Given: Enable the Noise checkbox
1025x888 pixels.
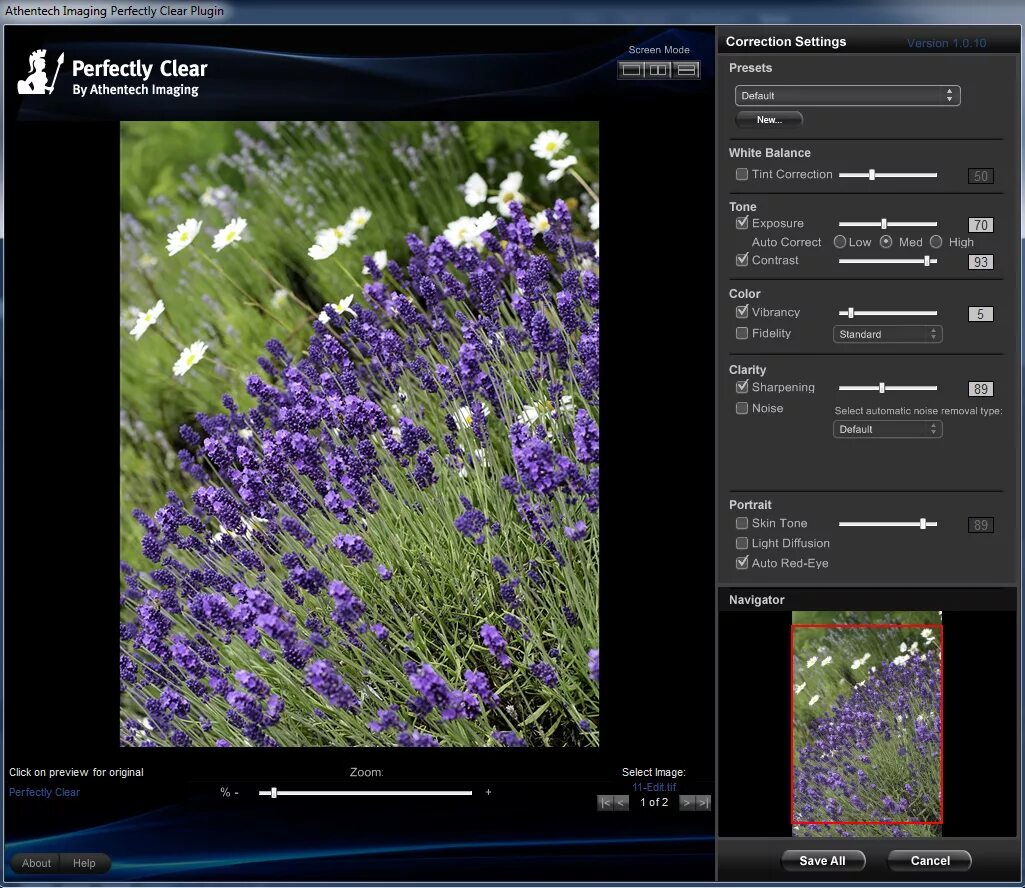Looking at the screenshot, I should [x=741, y=408].
